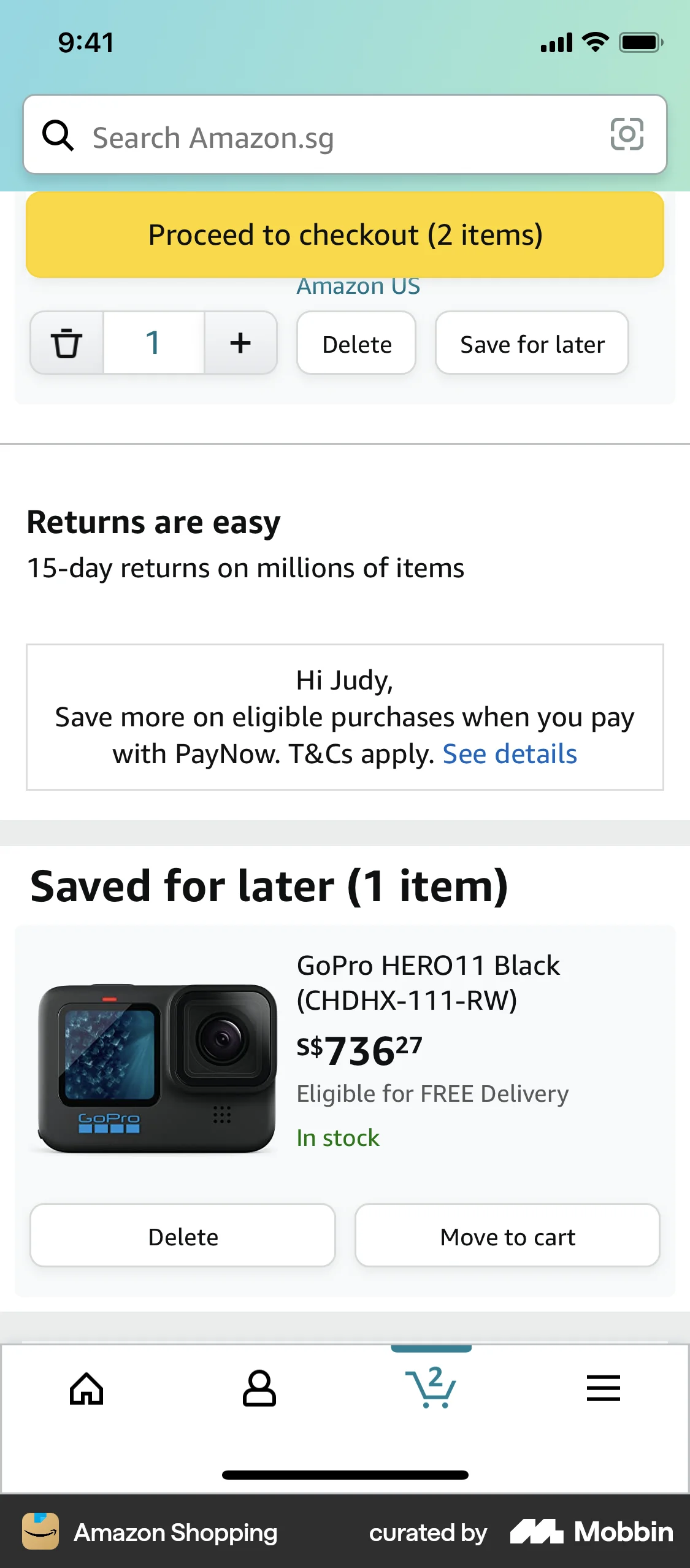The width and height of the screenshot is (690, 1568).
Task: Increase item quantity with plus button
Action: (x=240, y=343)
